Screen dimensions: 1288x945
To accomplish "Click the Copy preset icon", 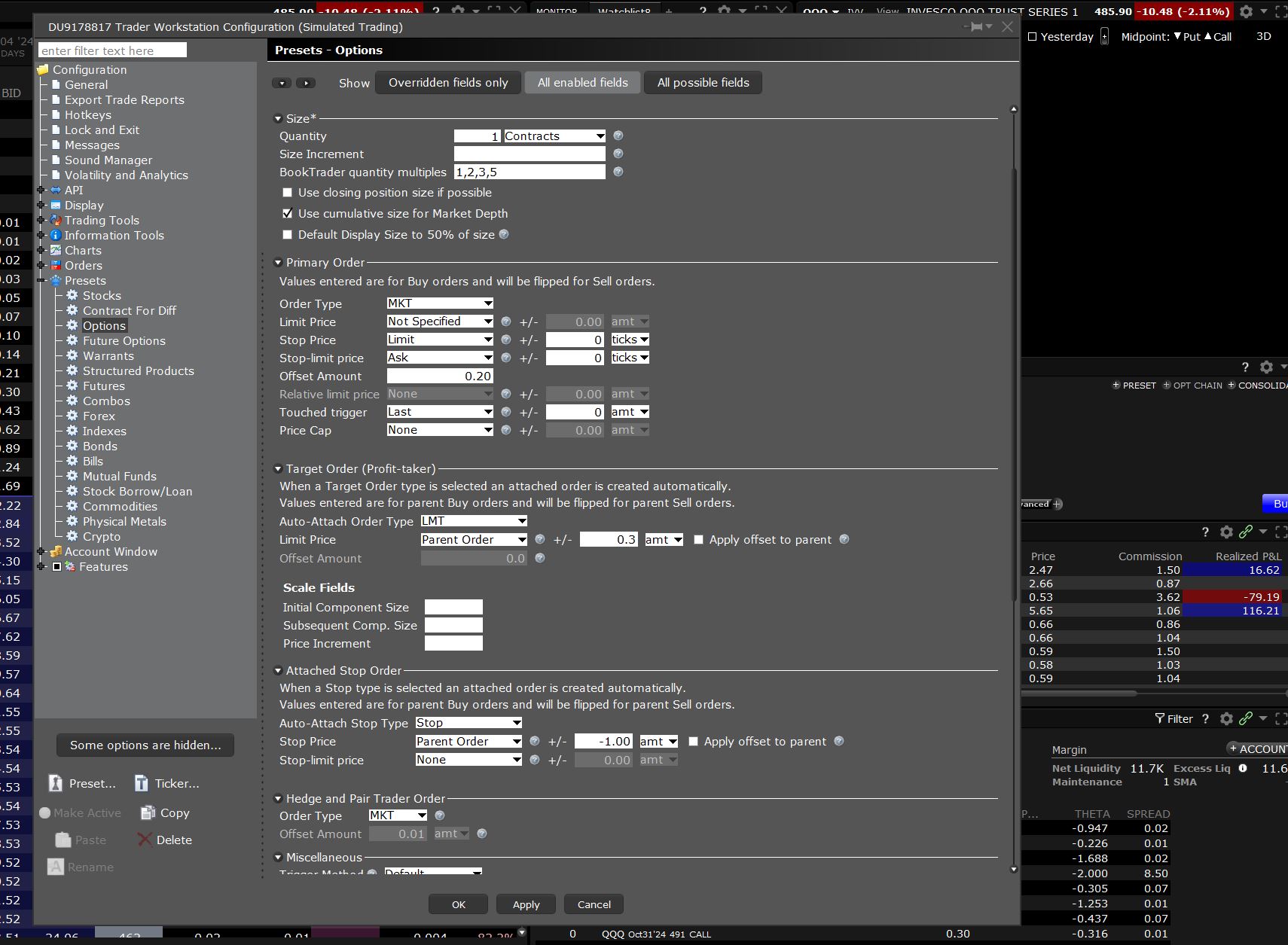I will pyautogui.click(x=148, y=812).
